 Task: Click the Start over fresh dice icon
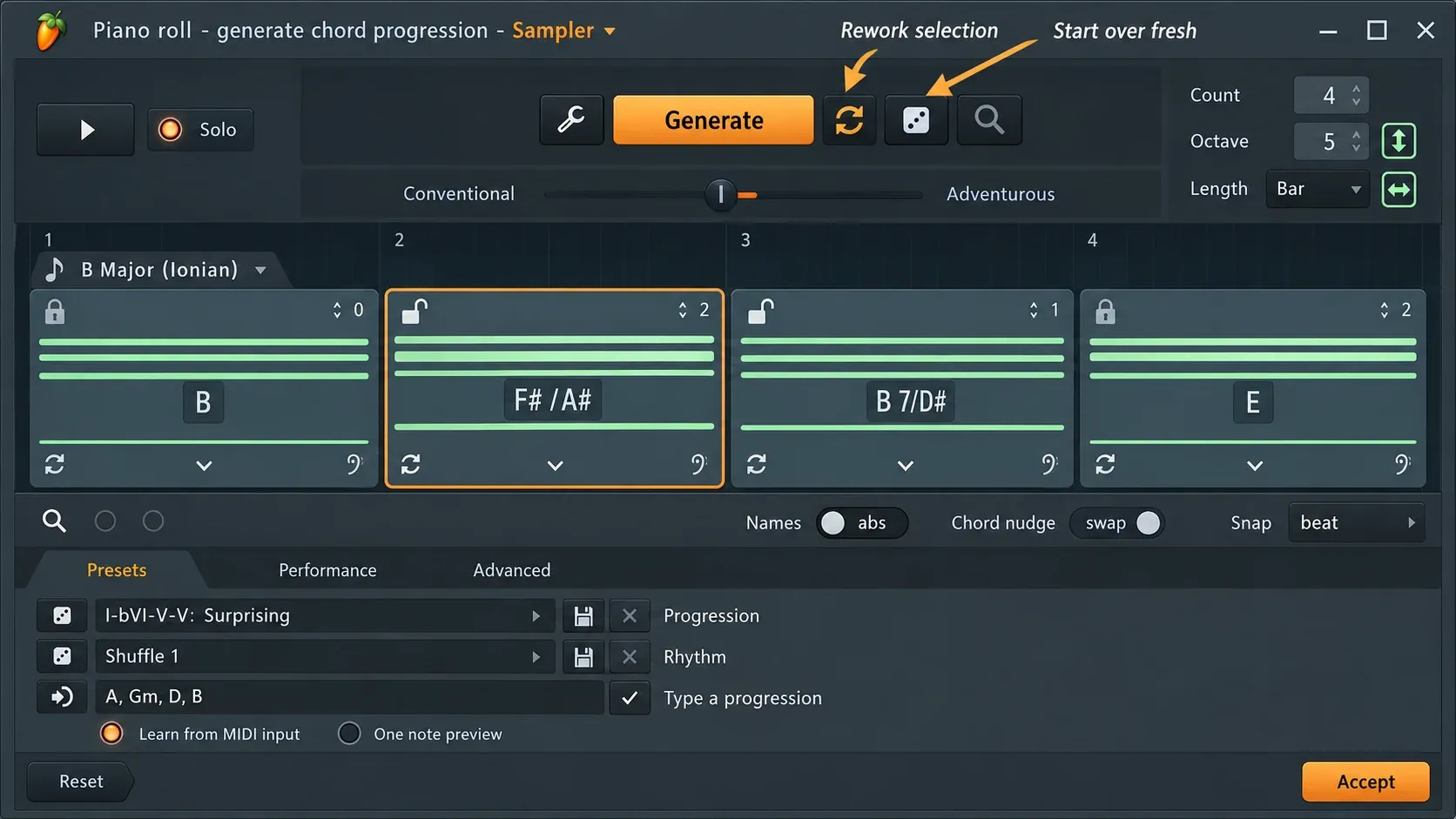point(916,120)
